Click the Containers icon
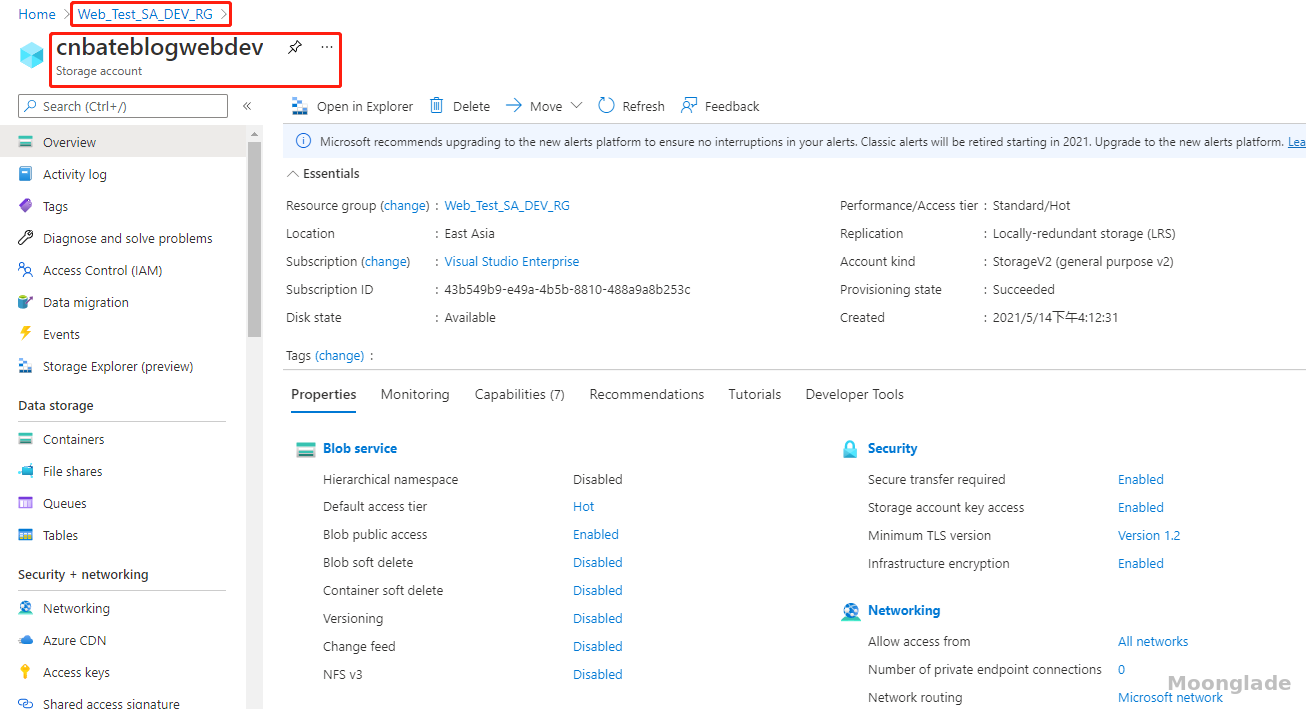The width and height of the screenshot is (1306, 709). click(26, 439)
